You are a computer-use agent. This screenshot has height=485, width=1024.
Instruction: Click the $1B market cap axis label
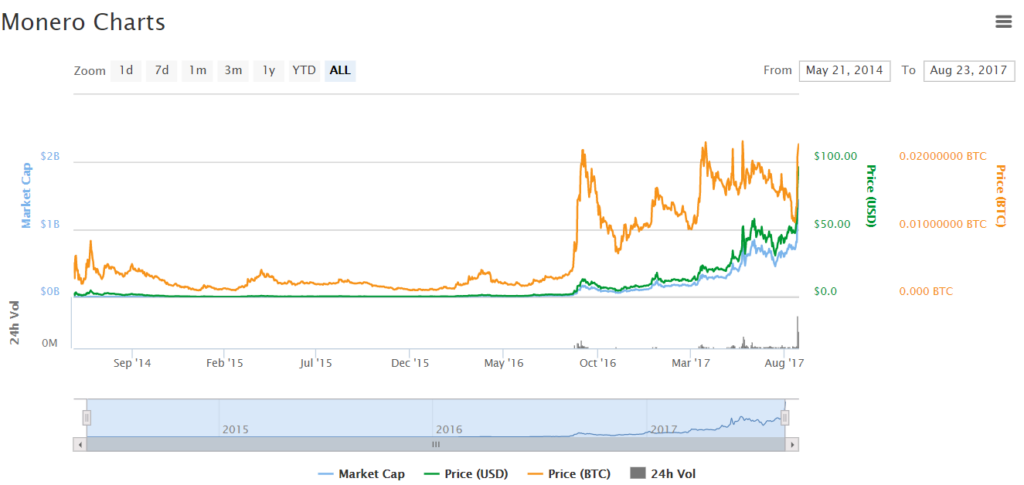click(50, 224)
